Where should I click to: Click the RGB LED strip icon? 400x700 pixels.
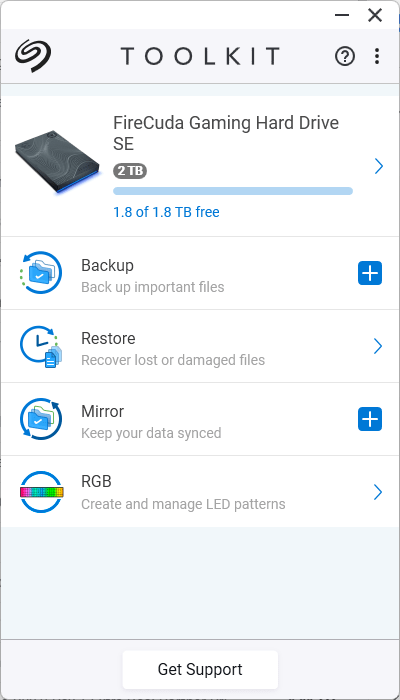42,492
